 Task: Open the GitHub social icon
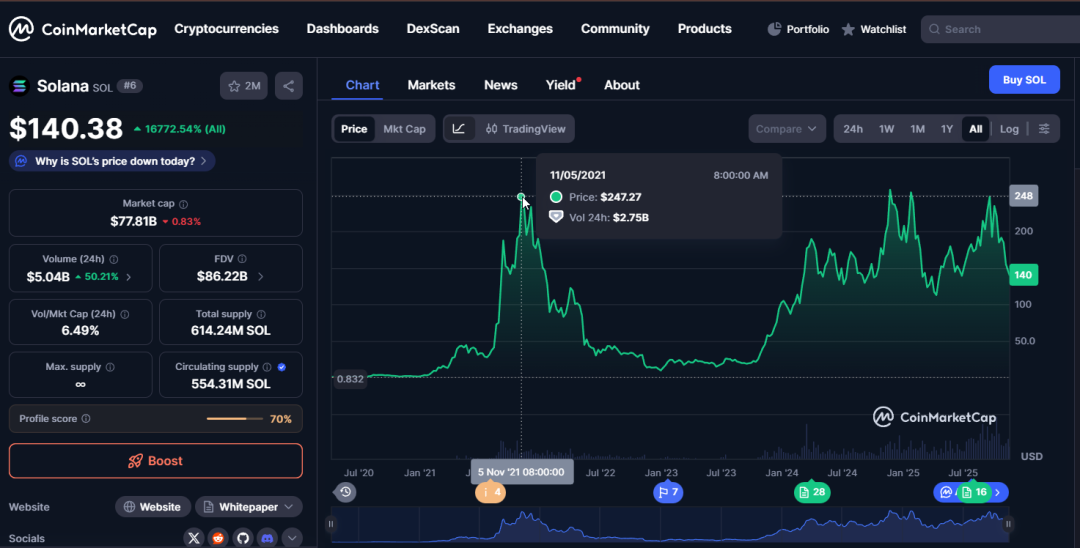point(242,538)
